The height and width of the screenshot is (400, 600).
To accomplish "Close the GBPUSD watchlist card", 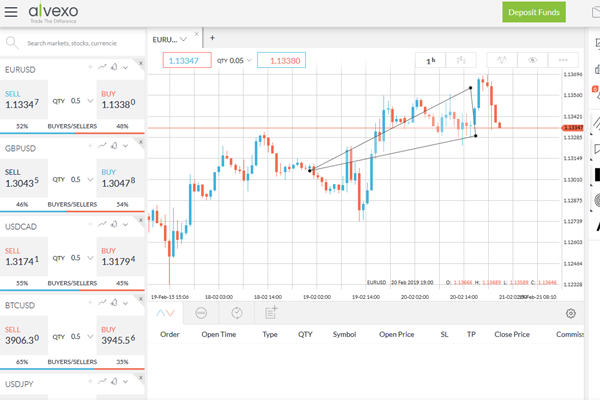I will [x=141, y=142].
